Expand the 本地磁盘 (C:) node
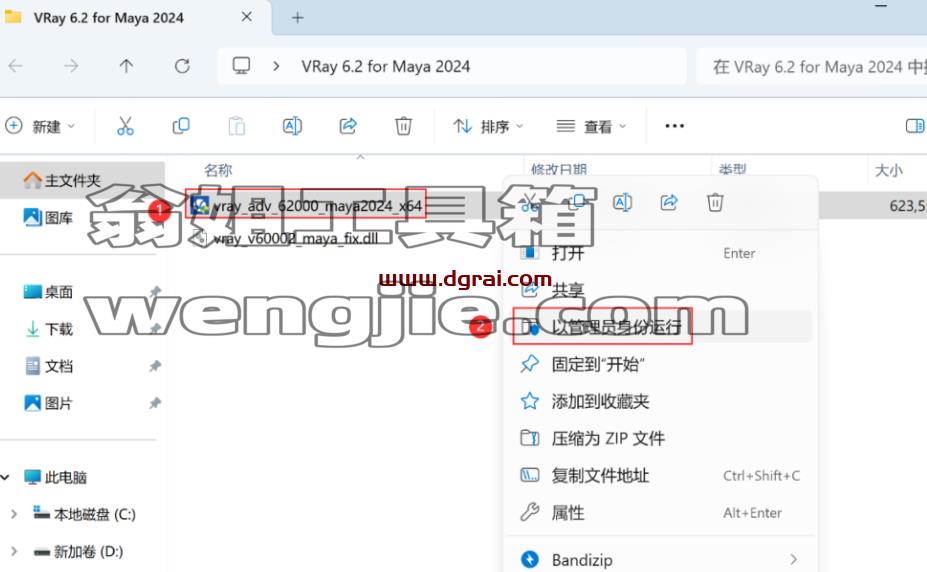Image resolution: width=927 pixels, height=572 pixels. click(x=14, y=514)
